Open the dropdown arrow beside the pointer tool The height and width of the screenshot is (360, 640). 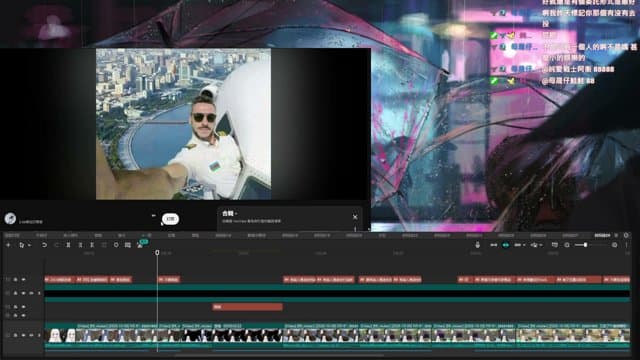[29, 245]
